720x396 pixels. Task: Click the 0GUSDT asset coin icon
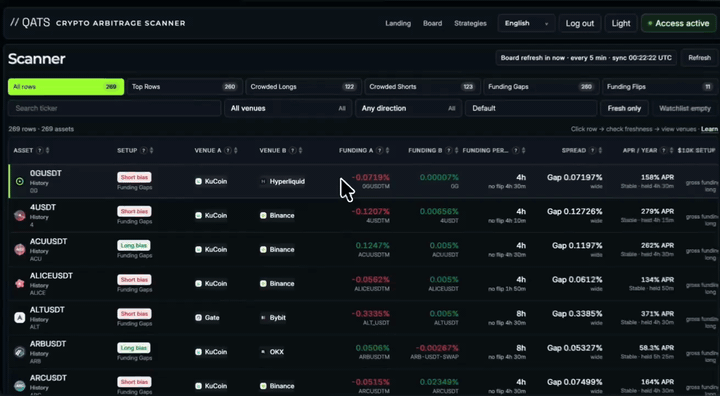(20, 181)
